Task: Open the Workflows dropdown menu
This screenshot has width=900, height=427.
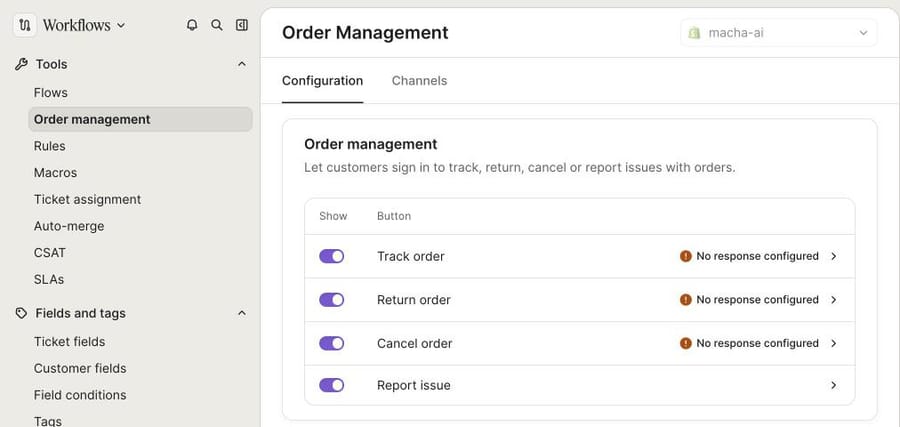Action: [x=84, y=25]
